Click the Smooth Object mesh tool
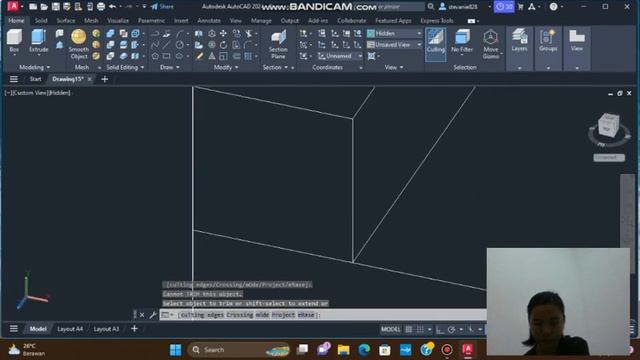The width and height of the screenshot is (640, 360). coord(78,44)
